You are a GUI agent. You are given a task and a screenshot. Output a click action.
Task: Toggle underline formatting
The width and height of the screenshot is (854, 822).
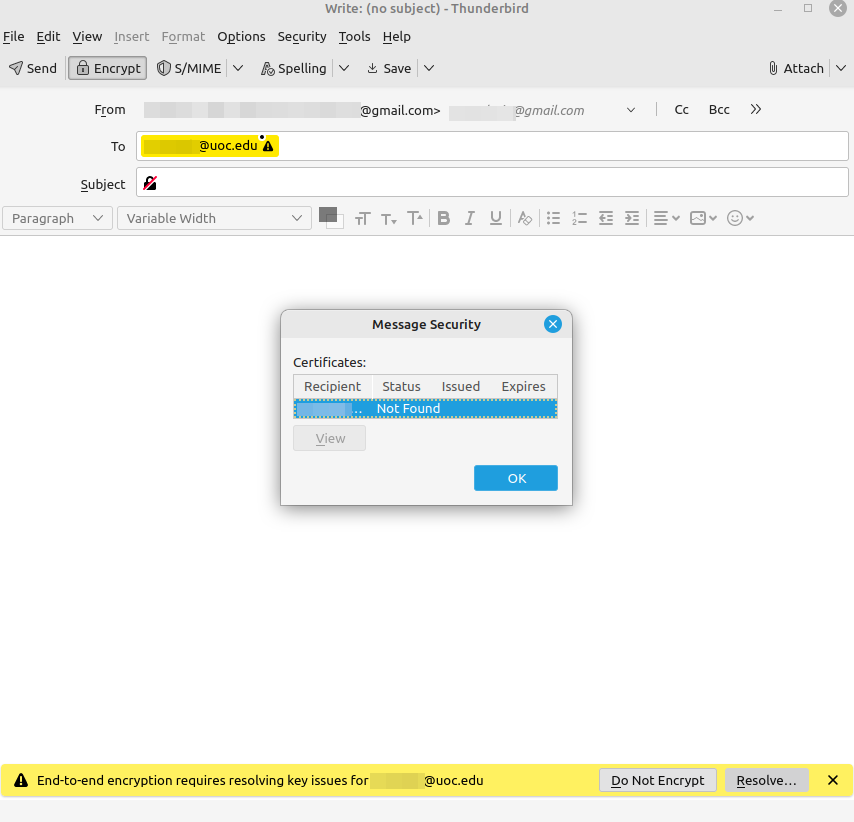pyautogui.click(x=496, y=218)
